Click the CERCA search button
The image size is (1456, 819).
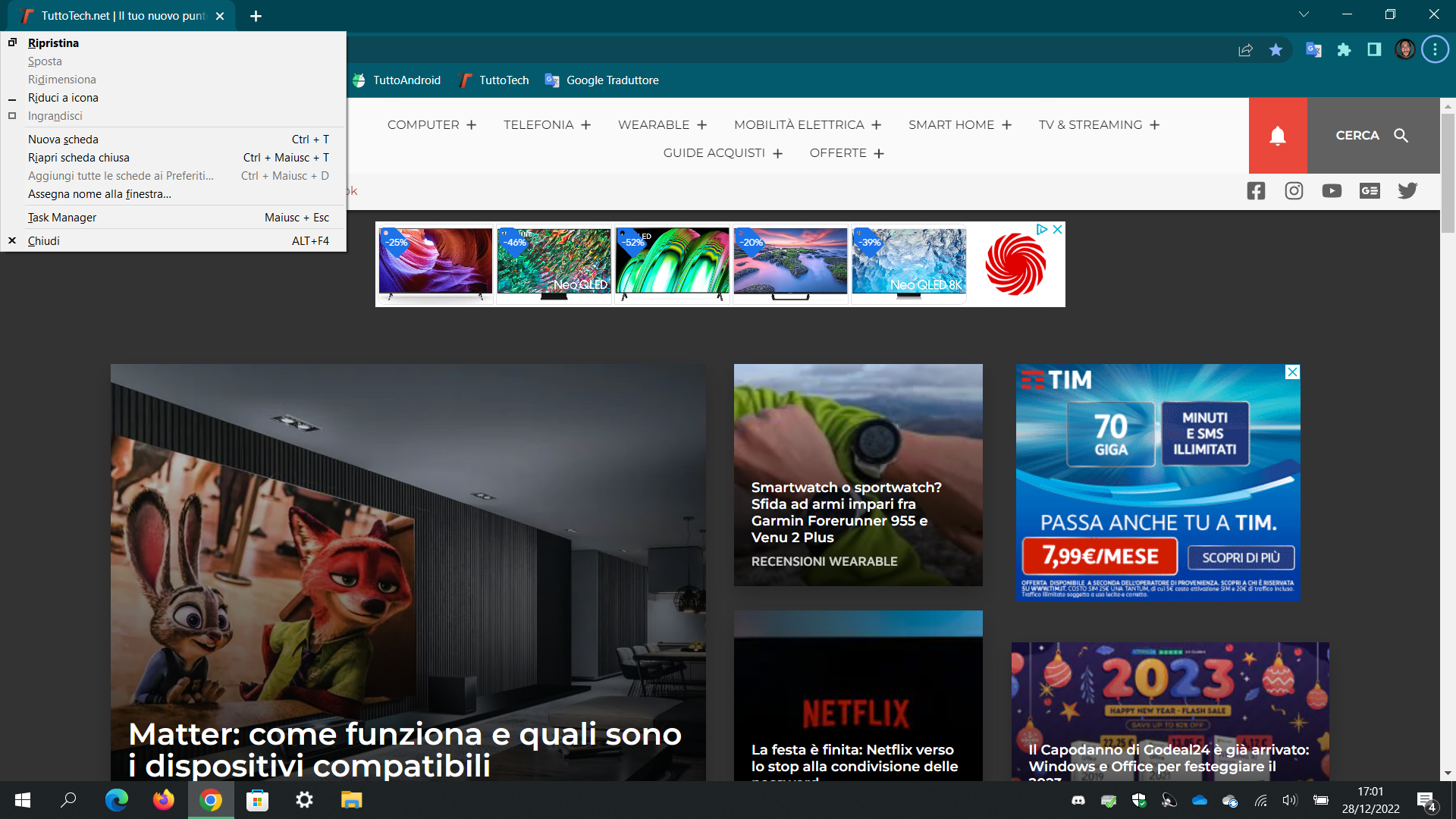point(1372,136)
